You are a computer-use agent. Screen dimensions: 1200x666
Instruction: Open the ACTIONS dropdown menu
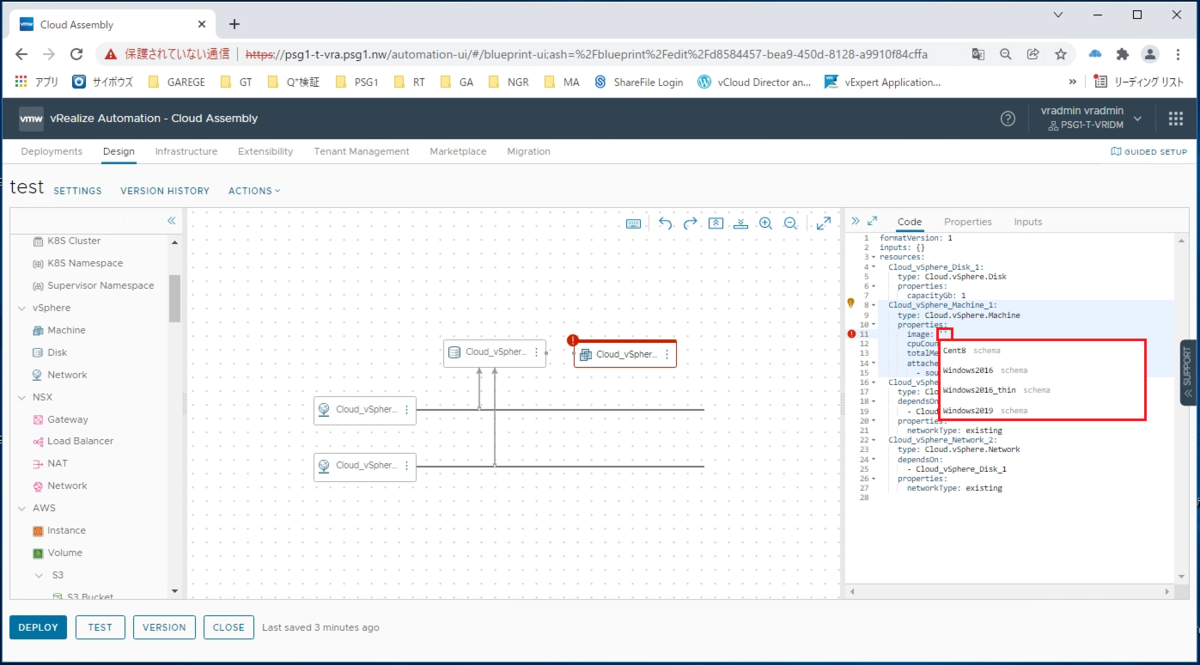pyautogui.click(x=254, y=191)
